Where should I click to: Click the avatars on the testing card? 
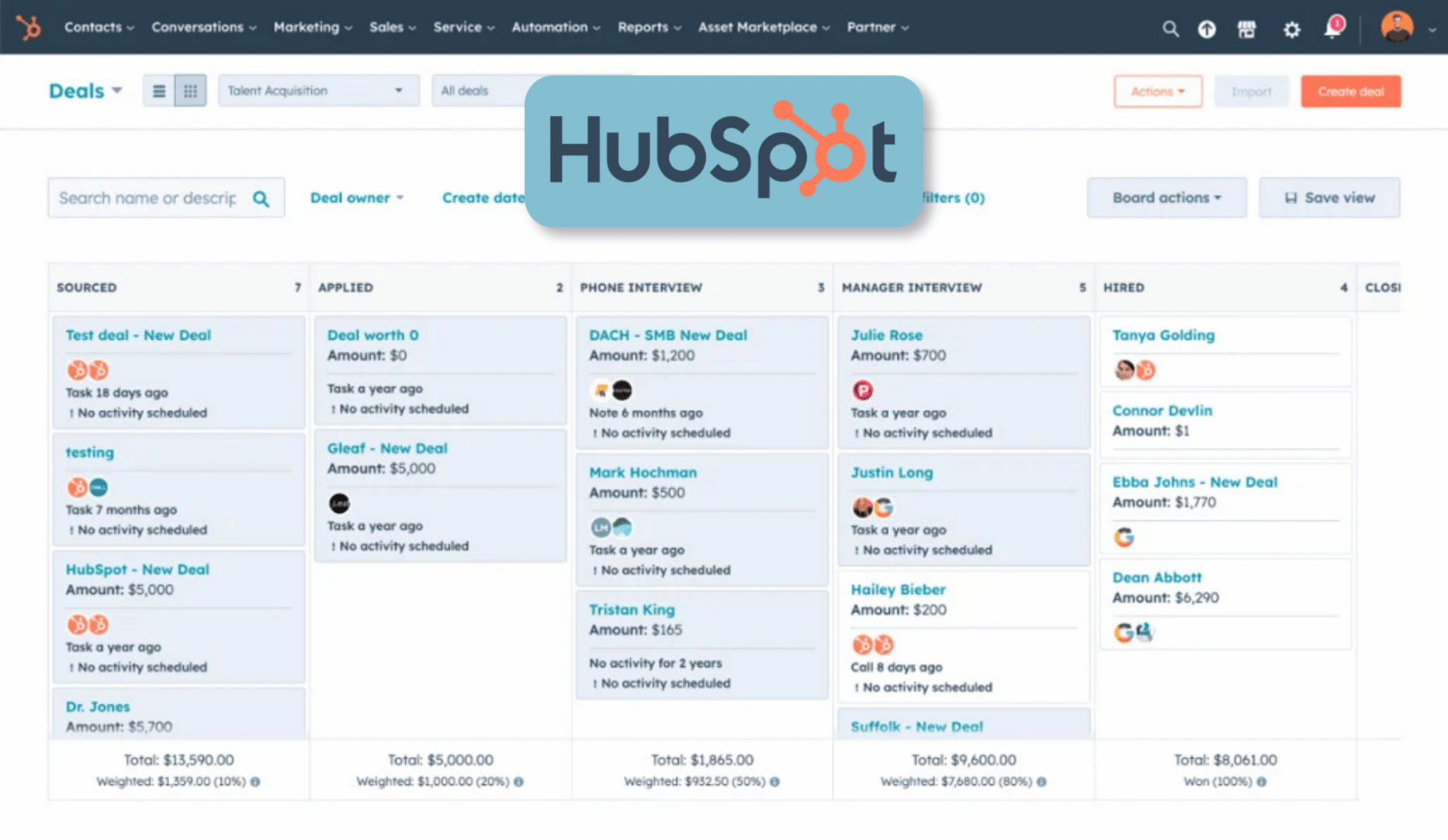pyautogui.click(x=87, y=488)
